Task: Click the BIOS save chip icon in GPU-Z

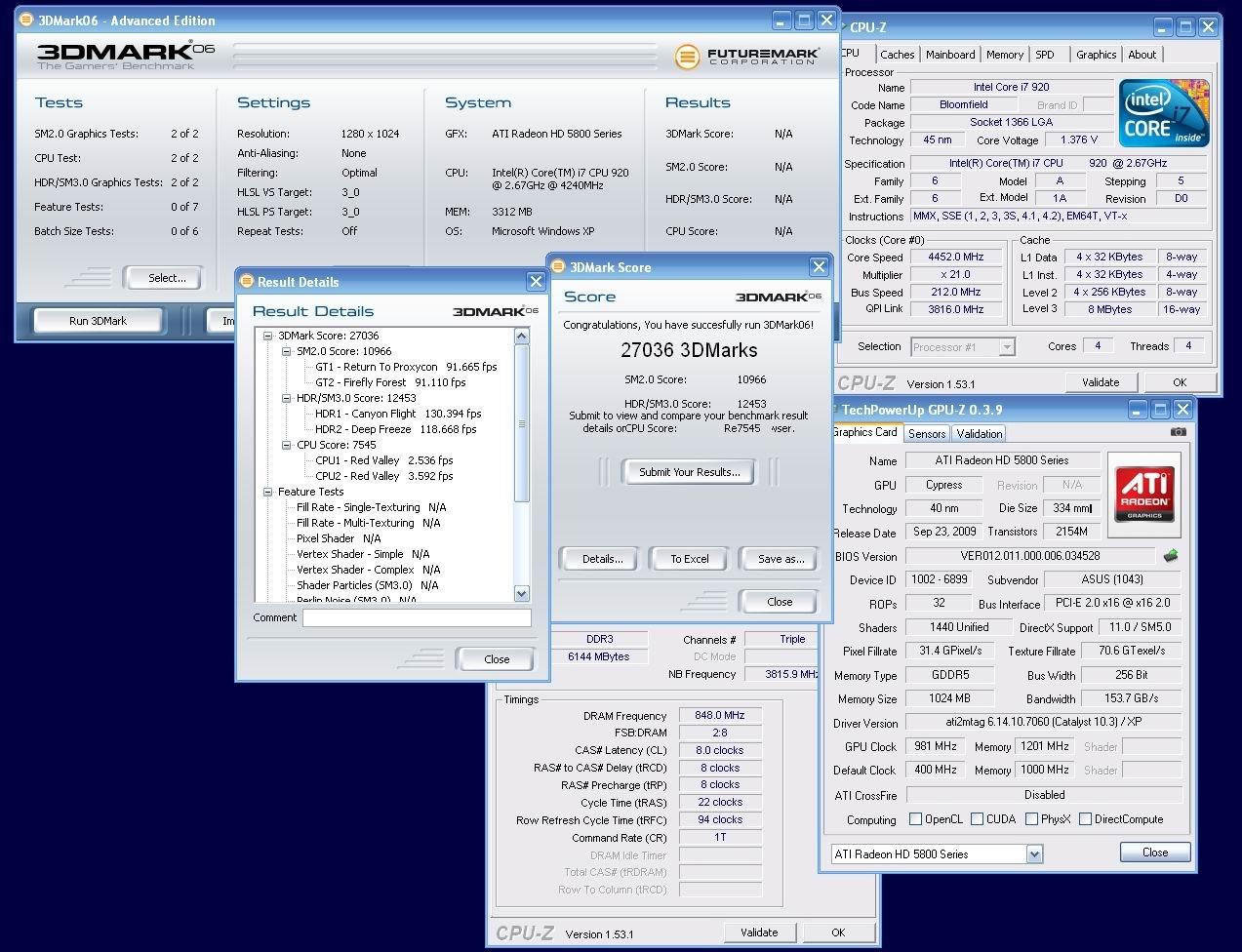Action: tap(1171, 556)
